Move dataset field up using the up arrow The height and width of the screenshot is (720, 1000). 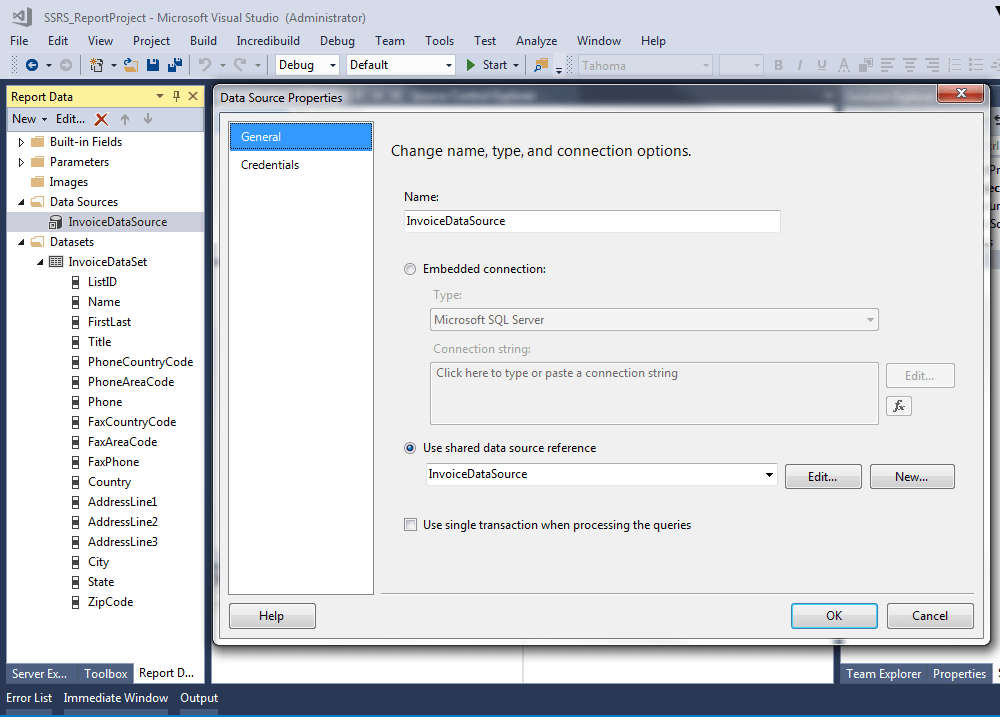tap(124, 118)
